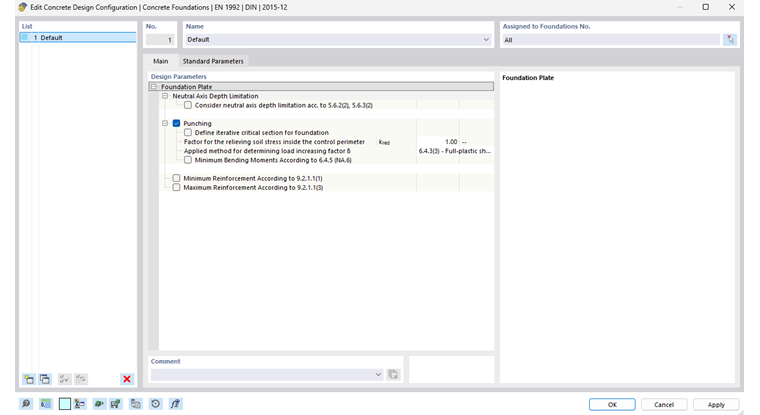Check Define iterative critical section for foundation
Image resolution: width=760 pixels, height=415 pixels.
point(188,132)
